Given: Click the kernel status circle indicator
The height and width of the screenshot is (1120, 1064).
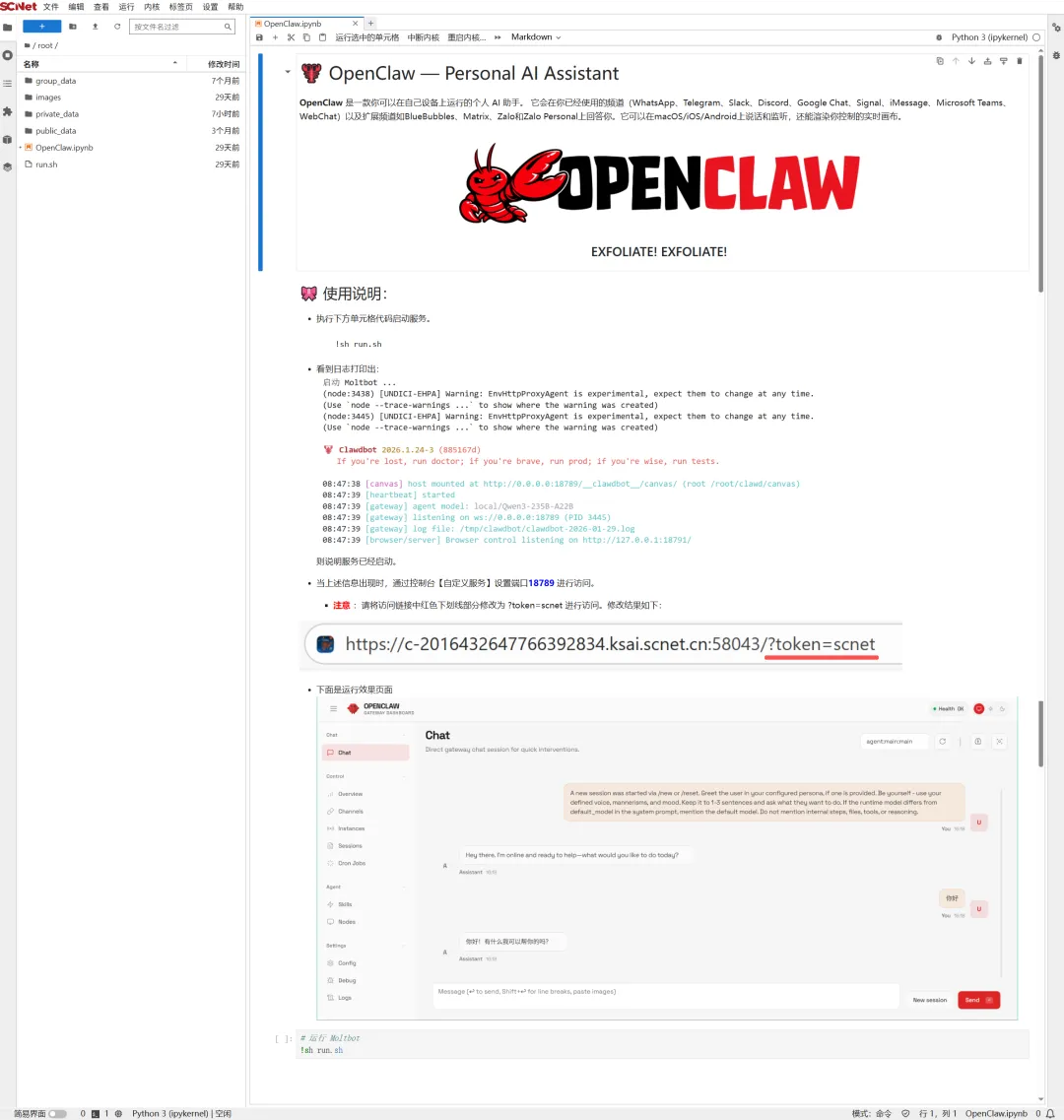Looking at the screenshot, I should pyautogui.click(x=1036, y=37).
